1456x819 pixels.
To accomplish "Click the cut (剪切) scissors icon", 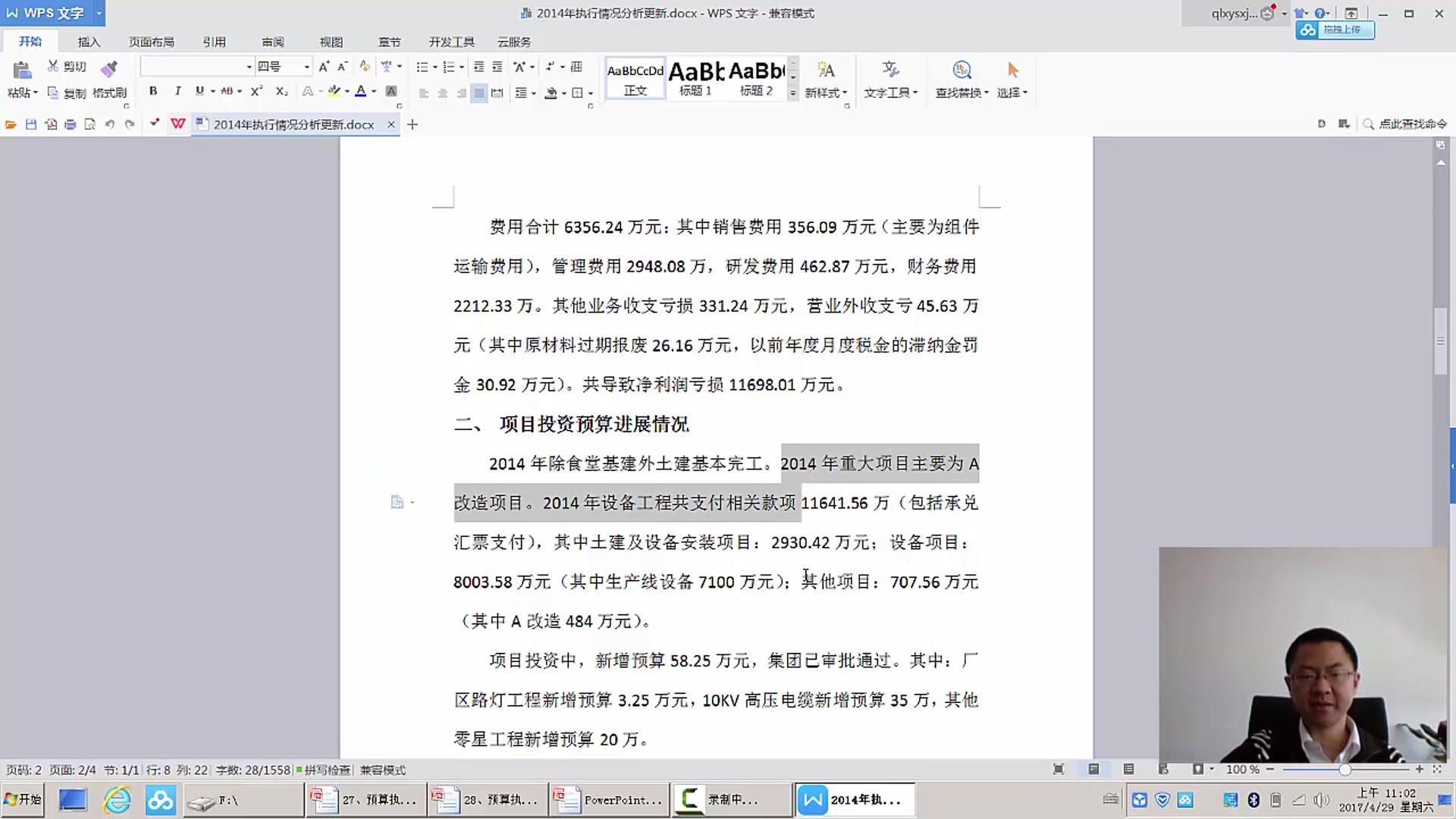I will coord(53,67).
